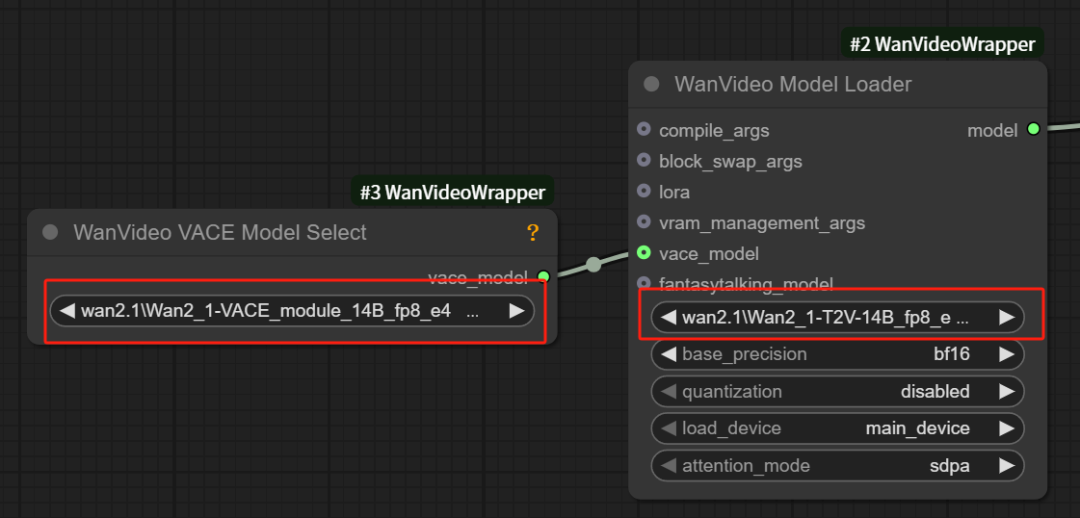This screenshot has height=518, width=1080.
Task: Click the load_device next arrow
Action: click(x=1006, y=428)
